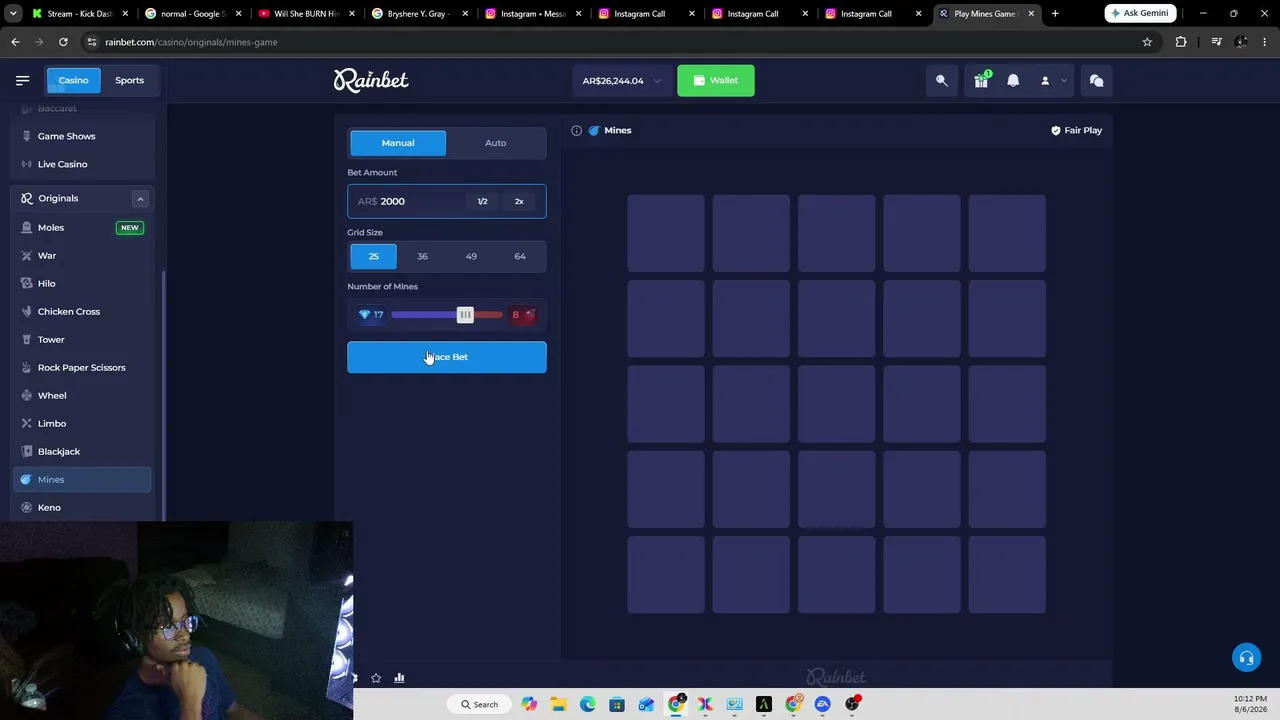Halve the bet with 1/2 button
Screen dimensions: 1280x720
pyautogui.click(x=482, y=202)
